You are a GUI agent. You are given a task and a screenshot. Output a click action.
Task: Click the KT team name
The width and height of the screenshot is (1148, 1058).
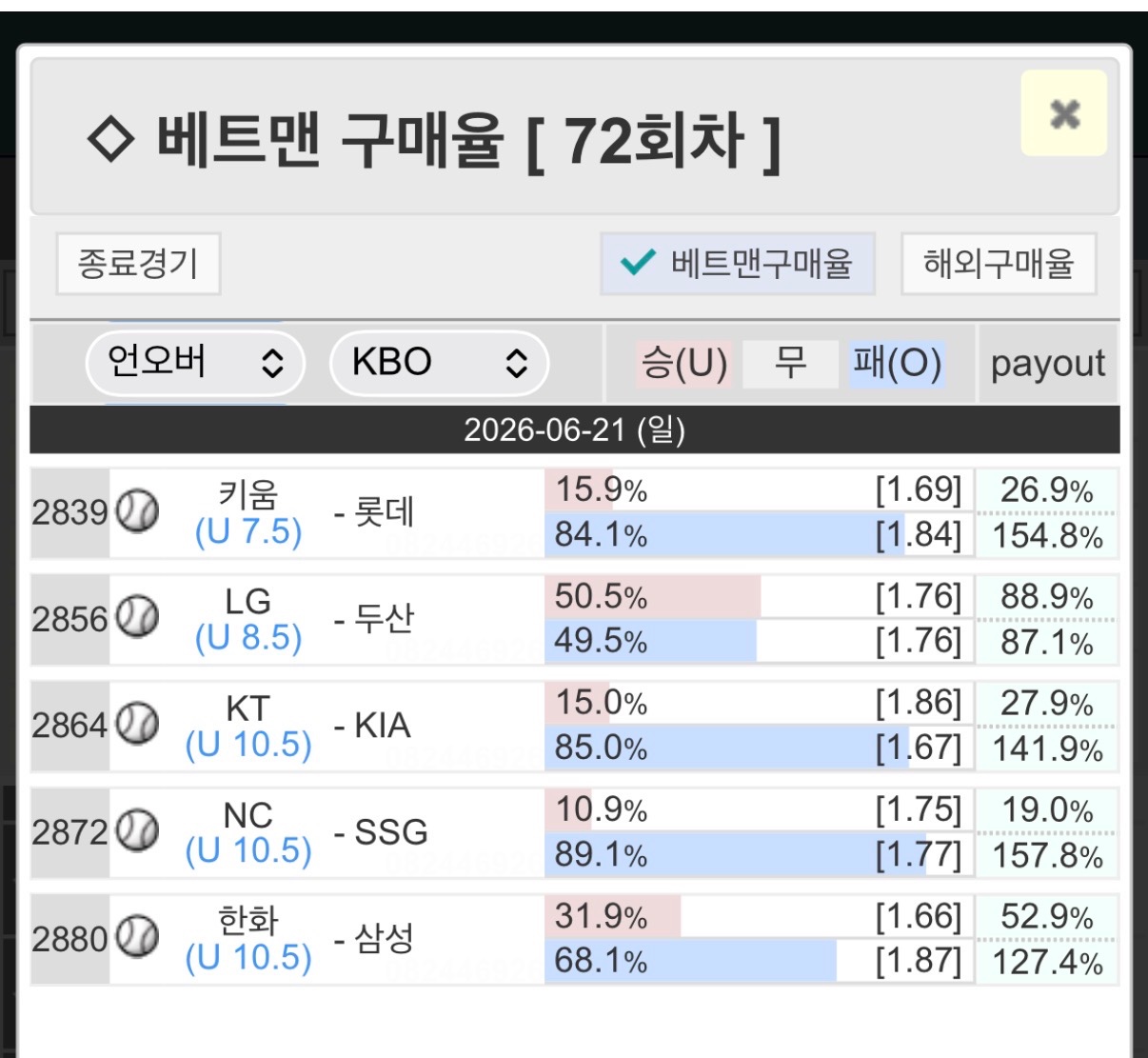point(247,708)
